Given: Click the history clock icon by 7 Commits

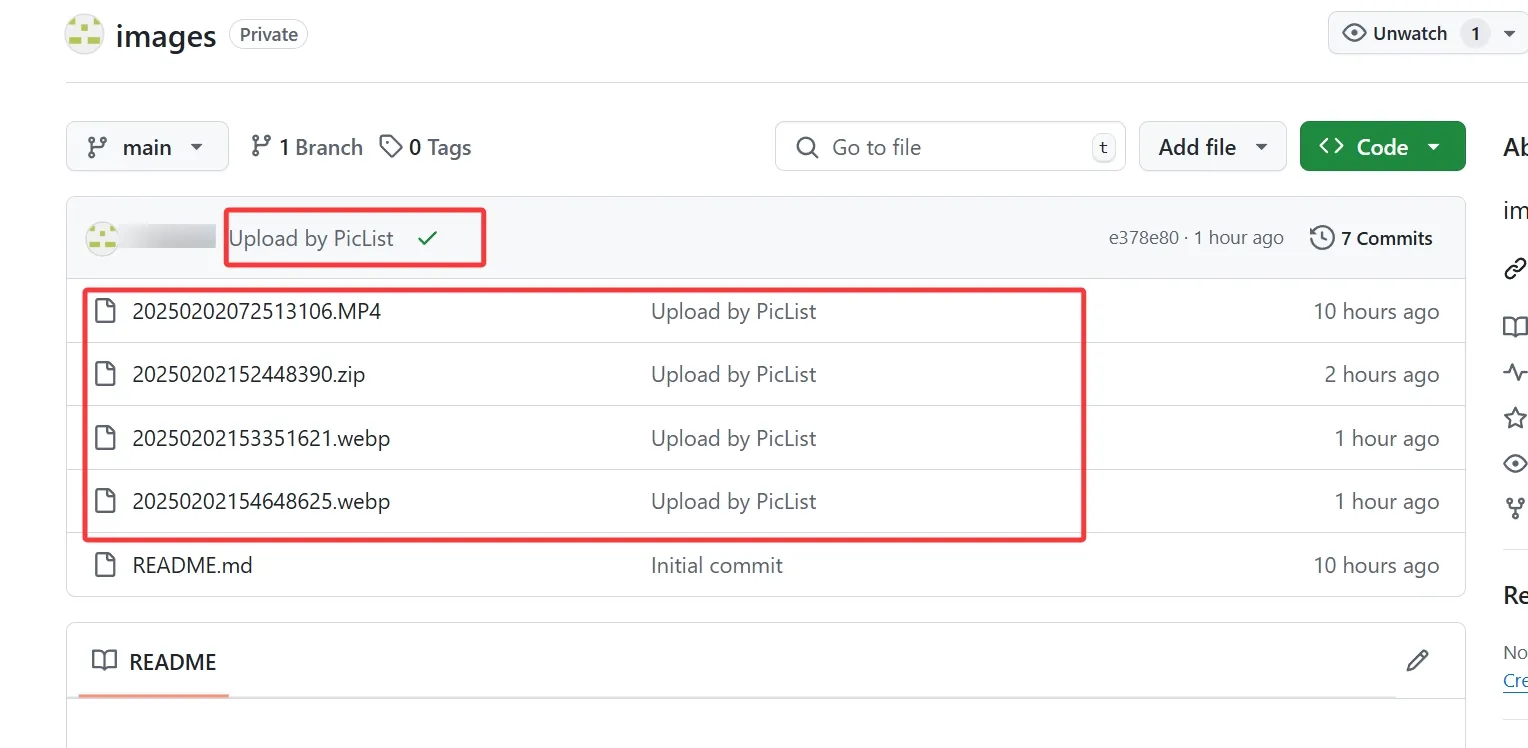Looking at the screenshot, I should pos(1322,238).
